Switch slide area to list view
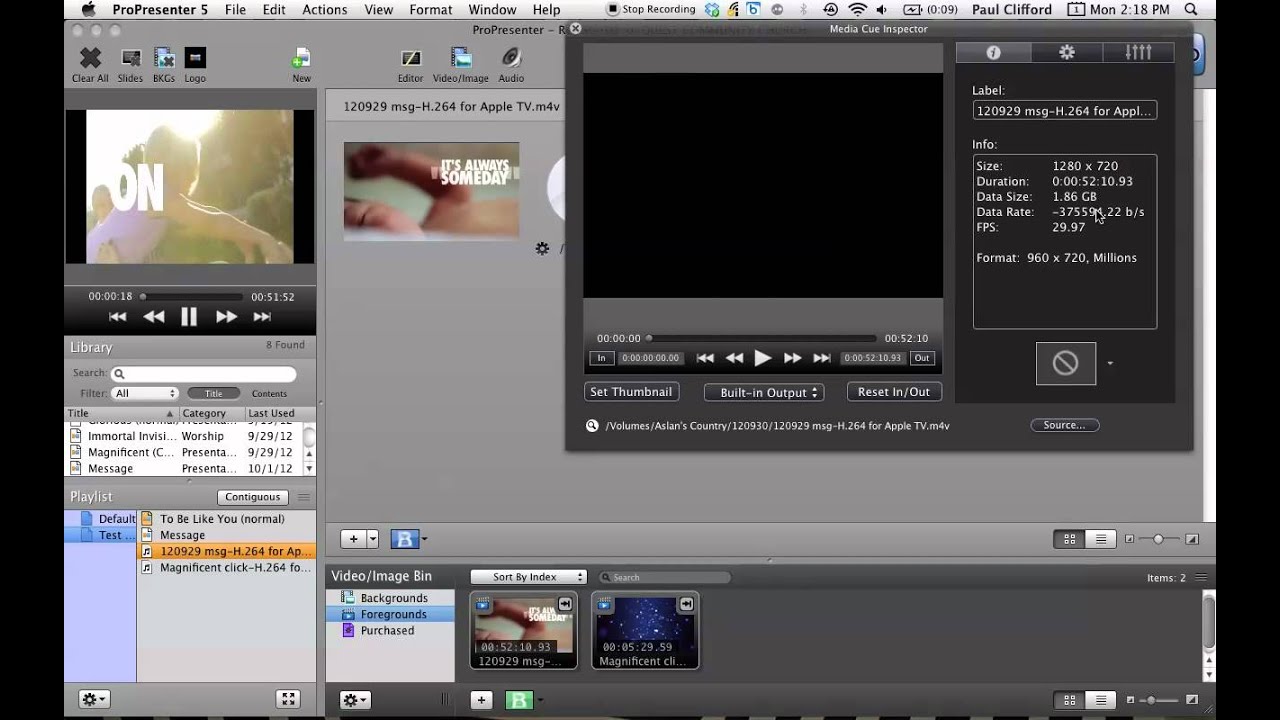This screenshot has height=720, width=1280. 1101,539
